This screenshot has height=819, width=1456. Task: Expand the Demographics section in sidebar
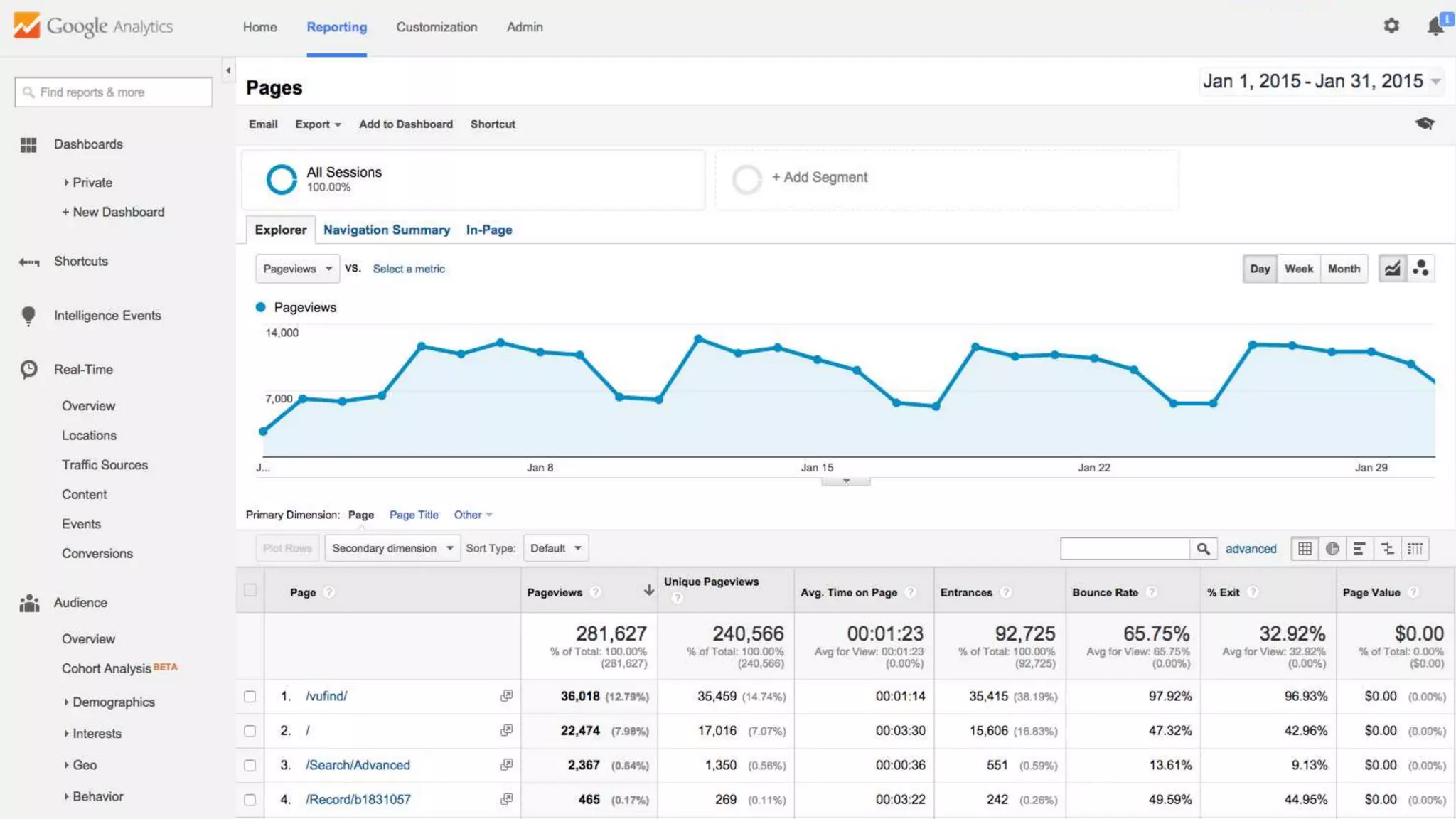[112, 702]
